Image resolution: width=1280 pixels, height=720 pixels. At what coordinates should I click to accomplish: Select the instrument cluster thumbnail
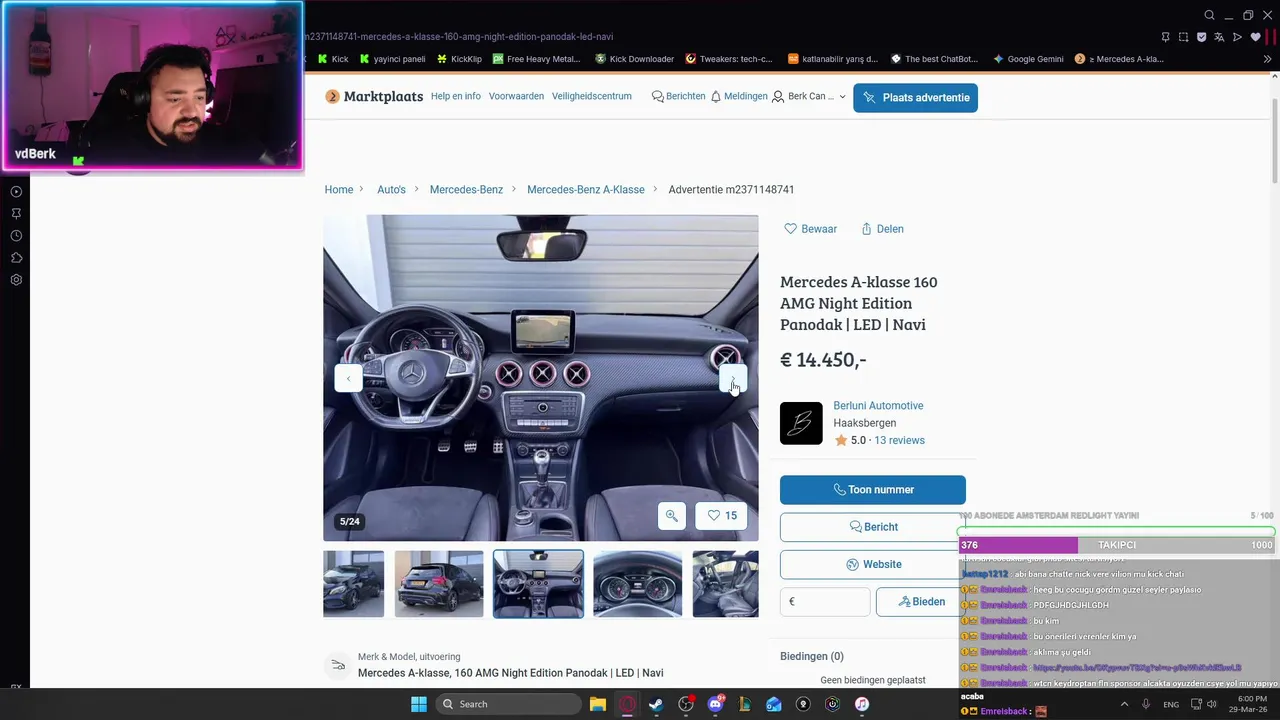637,584
